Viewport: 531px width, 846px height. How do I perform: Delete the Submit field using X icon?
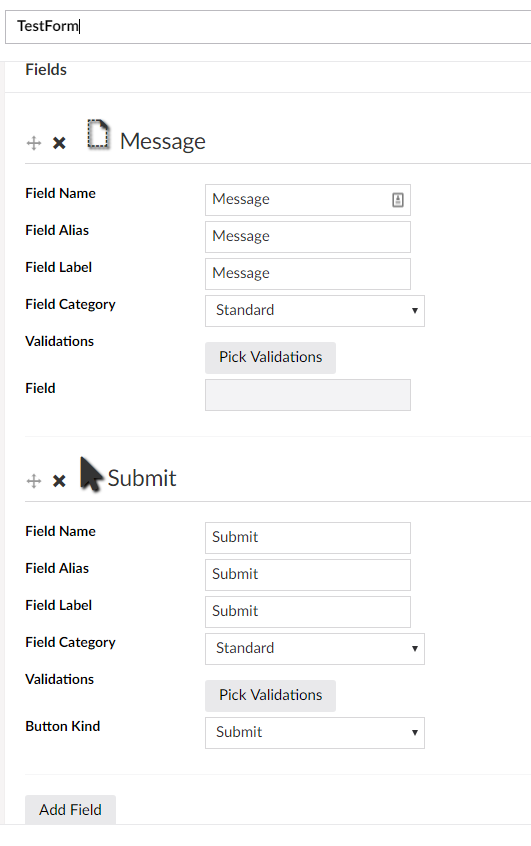click(59, 481)
